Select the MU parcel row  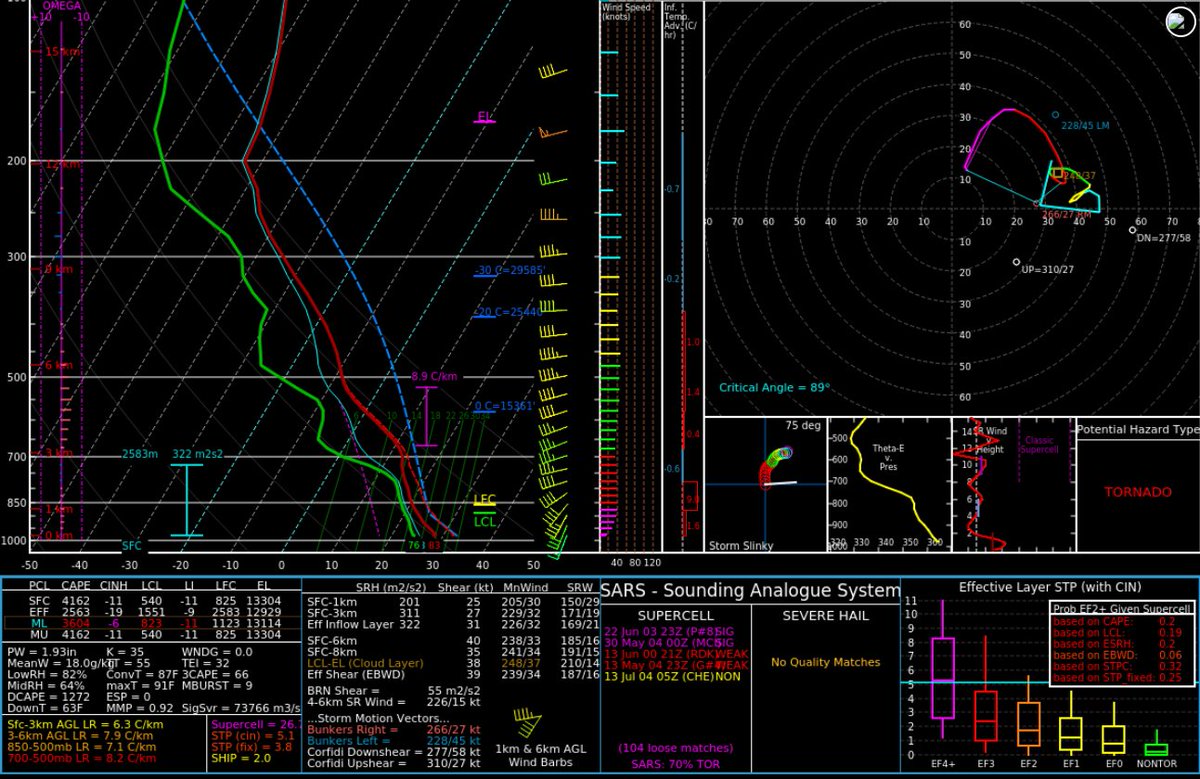coord(149,634)
